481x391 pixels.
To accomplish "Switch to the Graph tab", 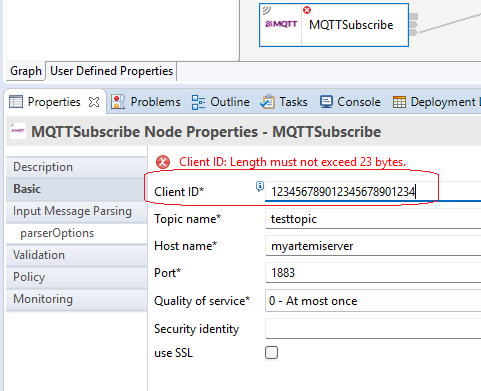I will pyautogui.click(x=26, y=71).
